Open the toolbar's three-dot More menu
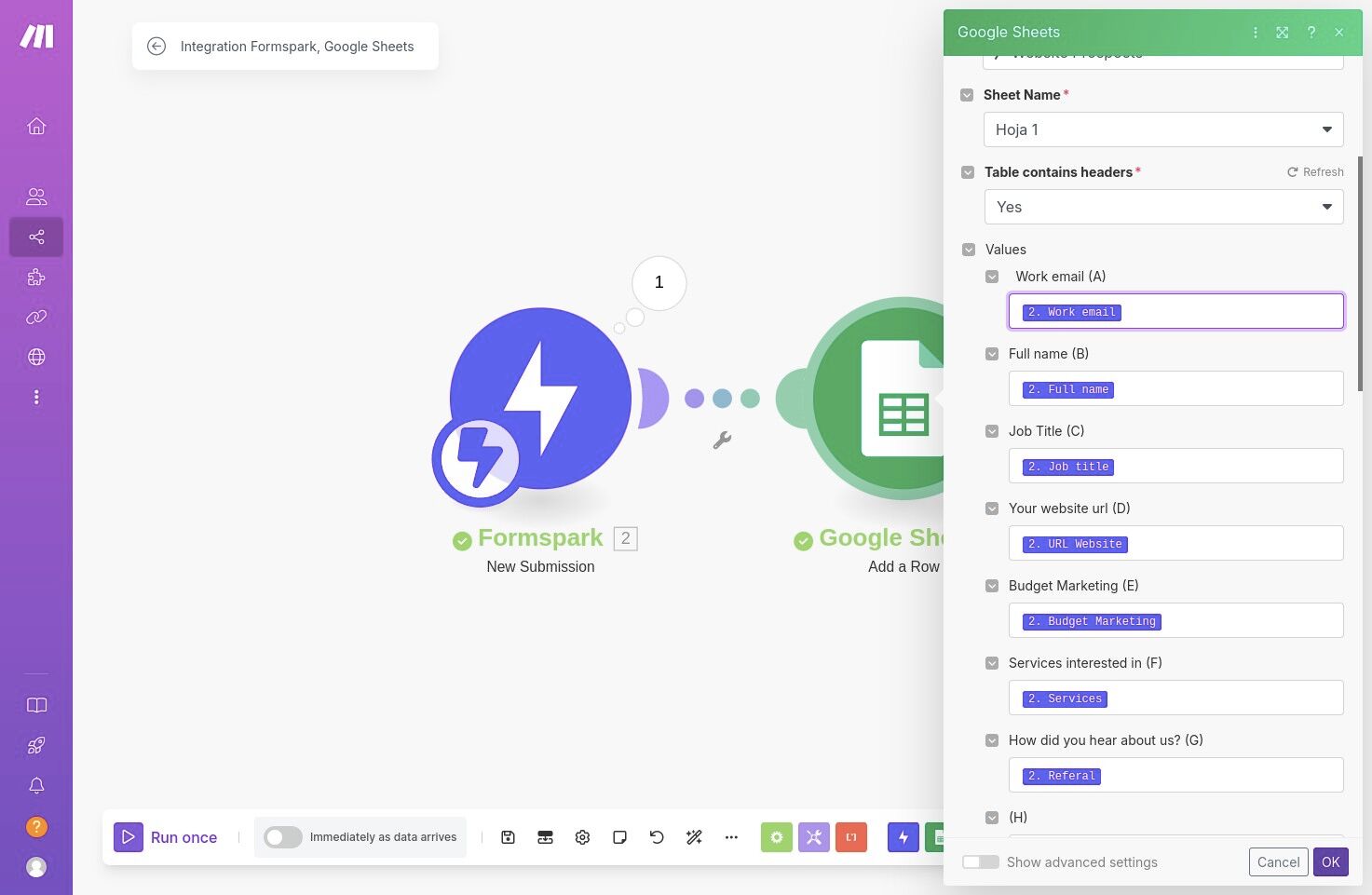This screenshot has height=895, width=1372. (731, 837)
